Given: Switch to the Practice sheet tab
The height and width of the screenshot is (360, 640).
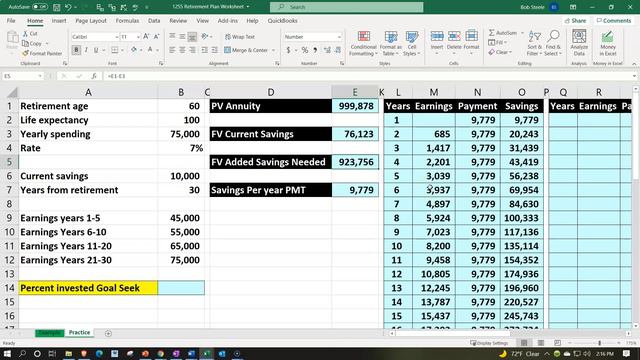Looking at the screenshot, I should [79, 333].
